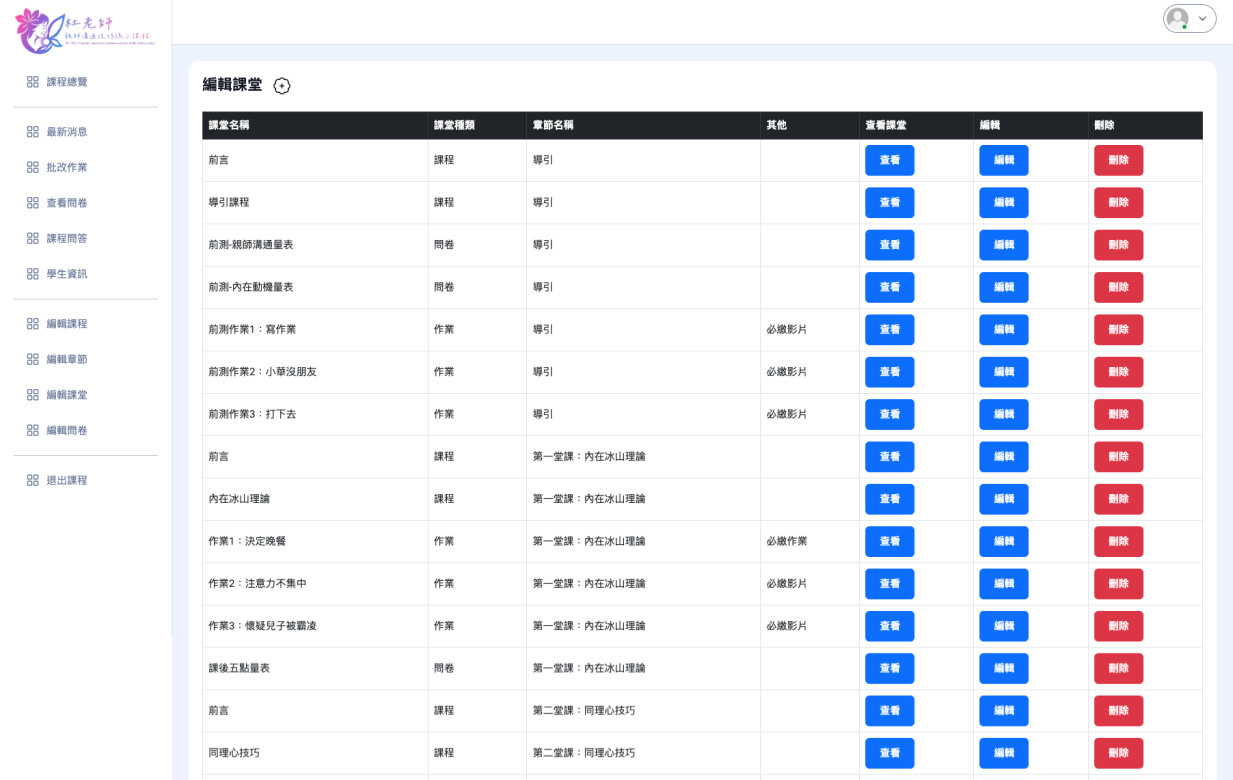Viewport: 1233px width, 780px height.
Task: Delete the 同理心技巧 classroom row
Action: [x=1118, y=753]
